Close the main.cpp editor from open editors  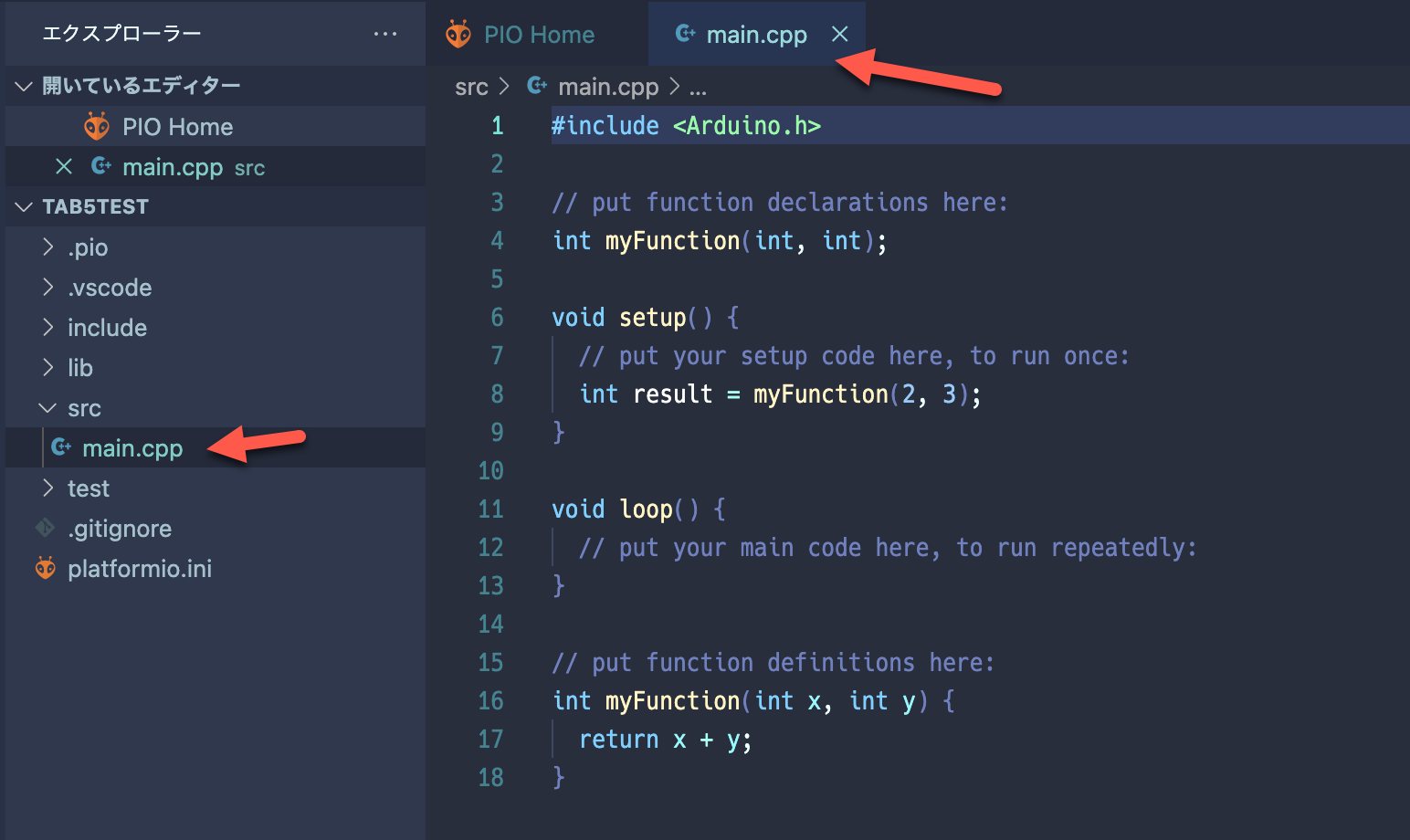pos(63,166)
